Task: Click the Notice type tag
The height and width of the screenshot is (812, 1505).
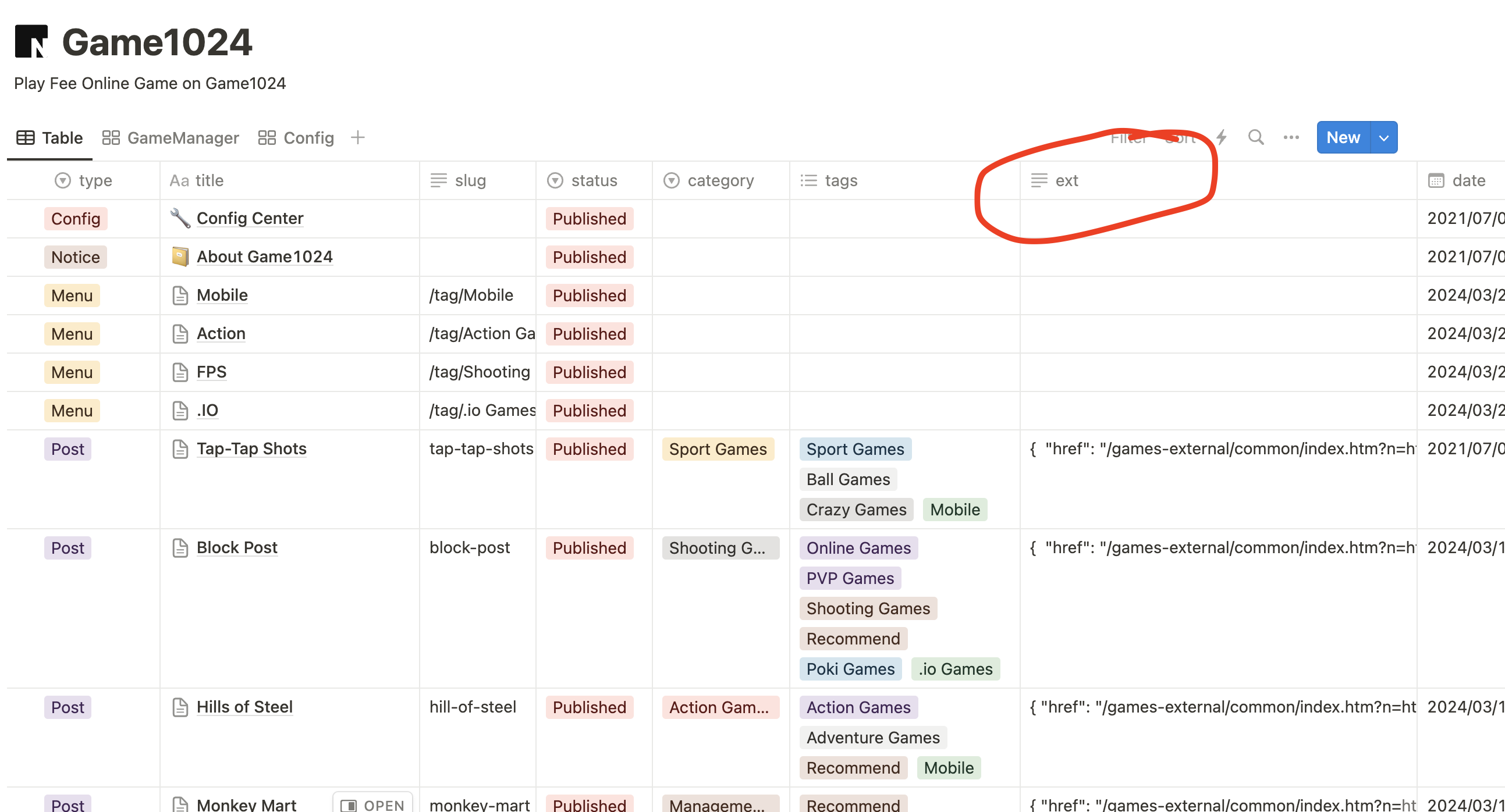Action: (76, 258)
